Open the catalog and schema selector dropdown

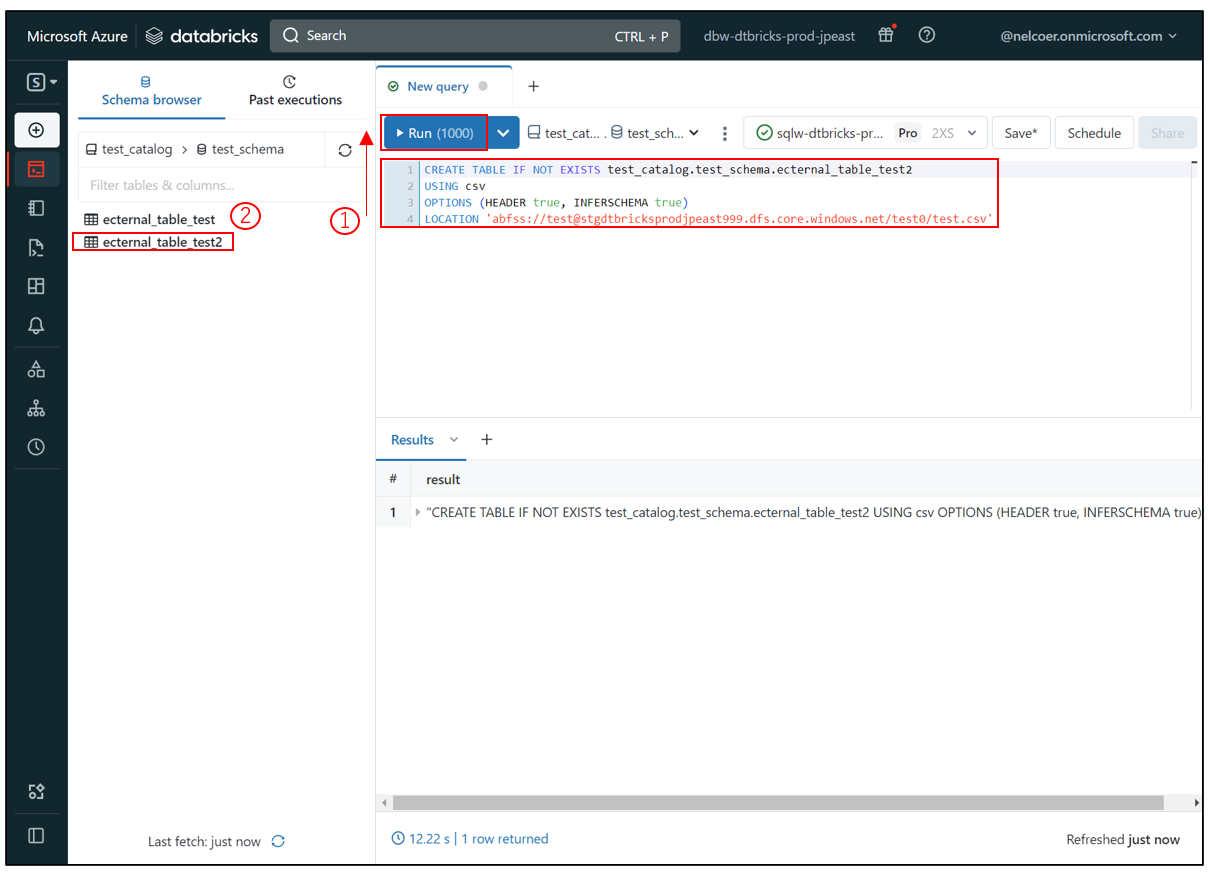click(x=613, y=133)
